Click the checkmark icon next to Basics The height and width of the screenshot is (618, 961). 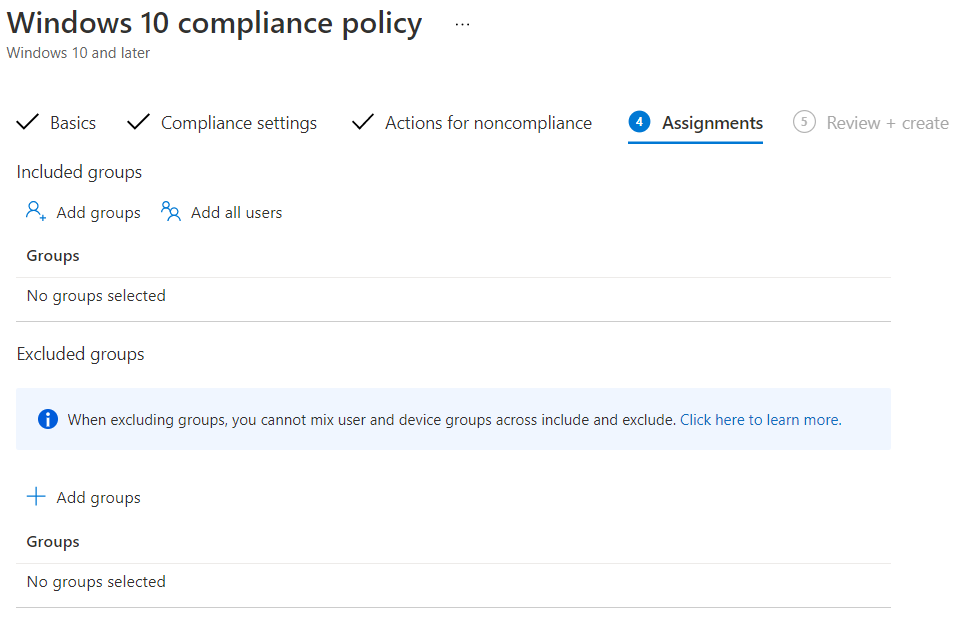(x=27, y=121)
